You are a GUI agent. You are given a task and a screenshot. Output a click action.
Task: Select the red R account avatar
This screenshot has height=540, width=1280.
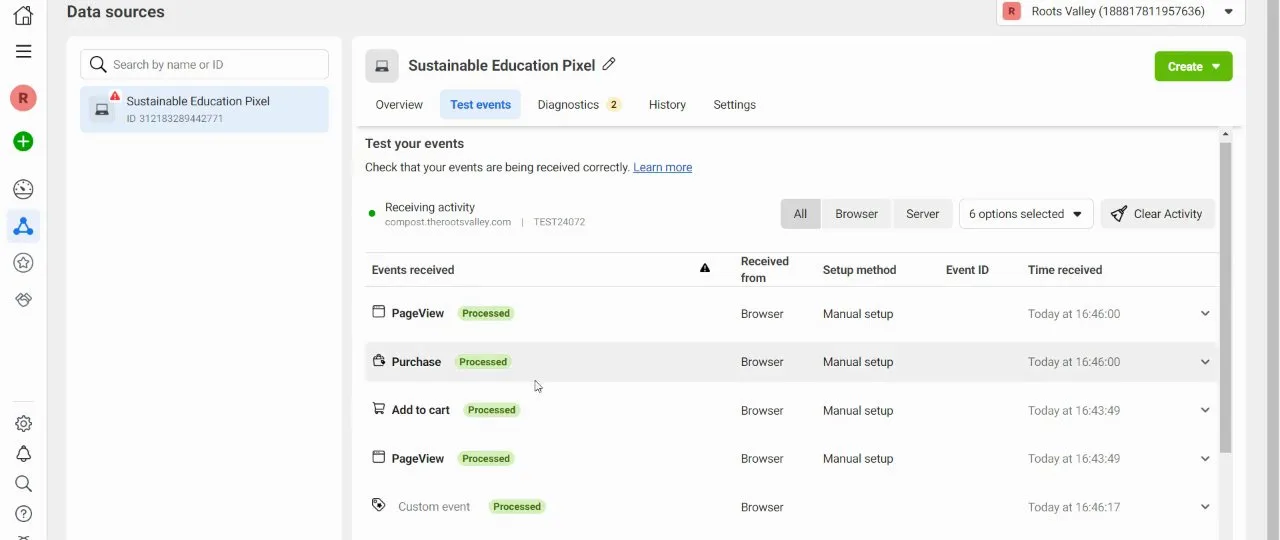pos(23,97)
